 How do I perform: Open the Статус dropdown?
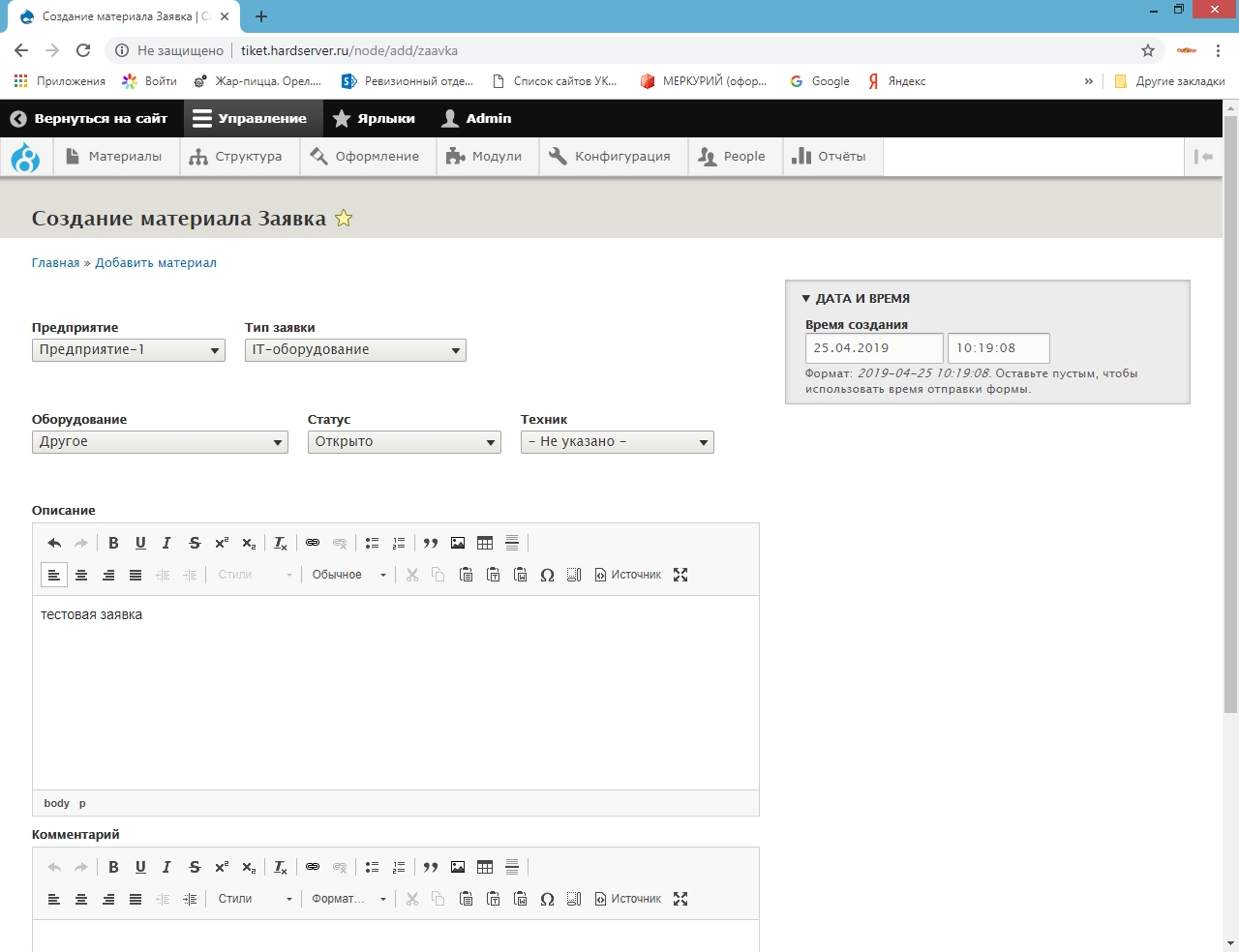[404, 442]
